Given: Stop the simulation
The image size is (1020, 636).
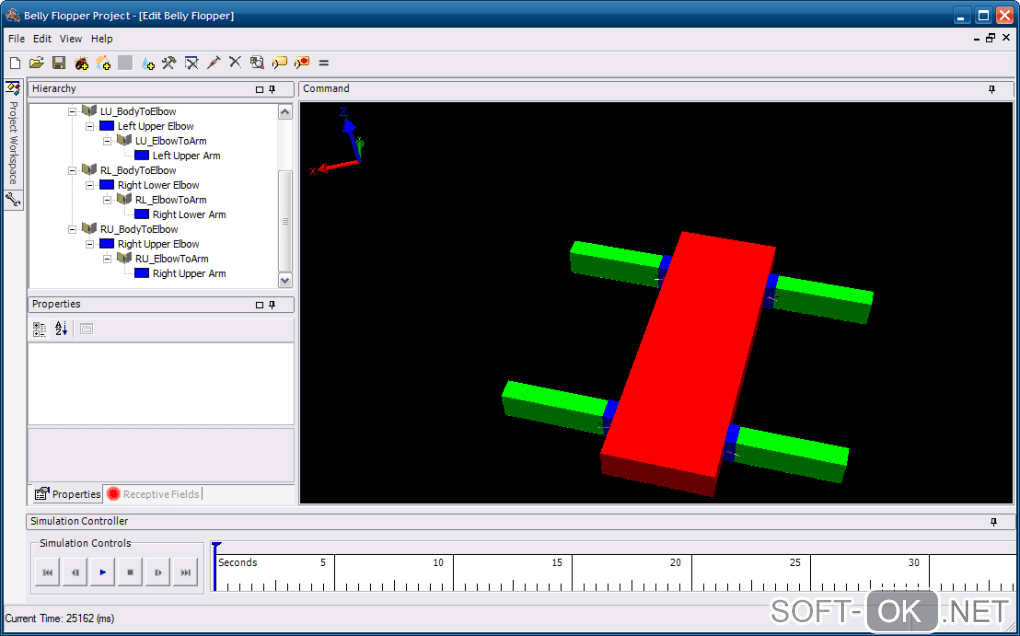Looking at the screenshot, I should (x=130, y=572).
